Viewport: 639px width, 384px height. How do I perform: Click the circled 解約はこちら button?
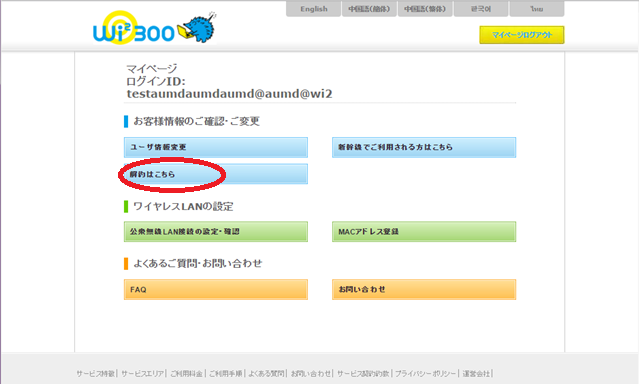[x=216, y=174]
